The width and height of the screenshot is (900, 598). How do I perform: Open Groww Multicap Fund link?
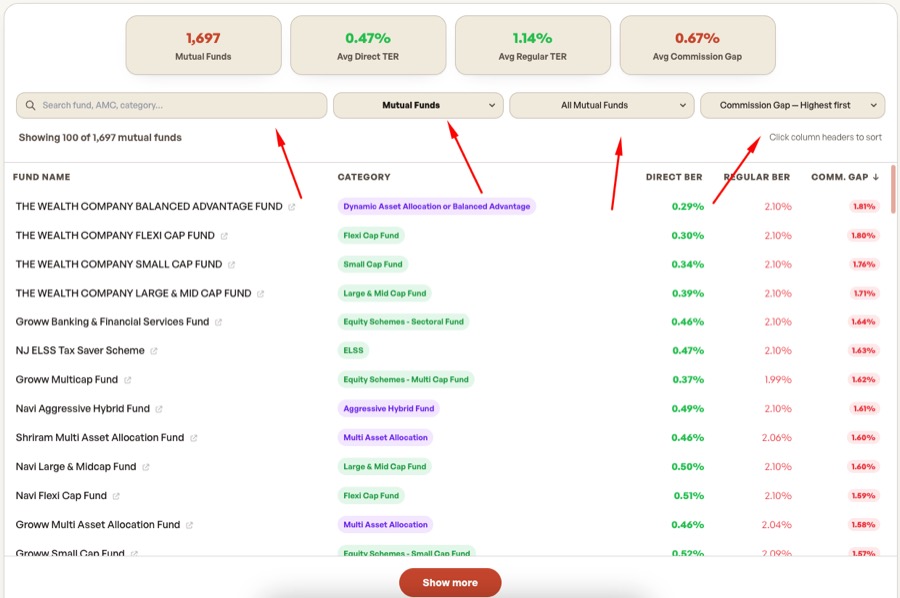(x=67, y=380)
